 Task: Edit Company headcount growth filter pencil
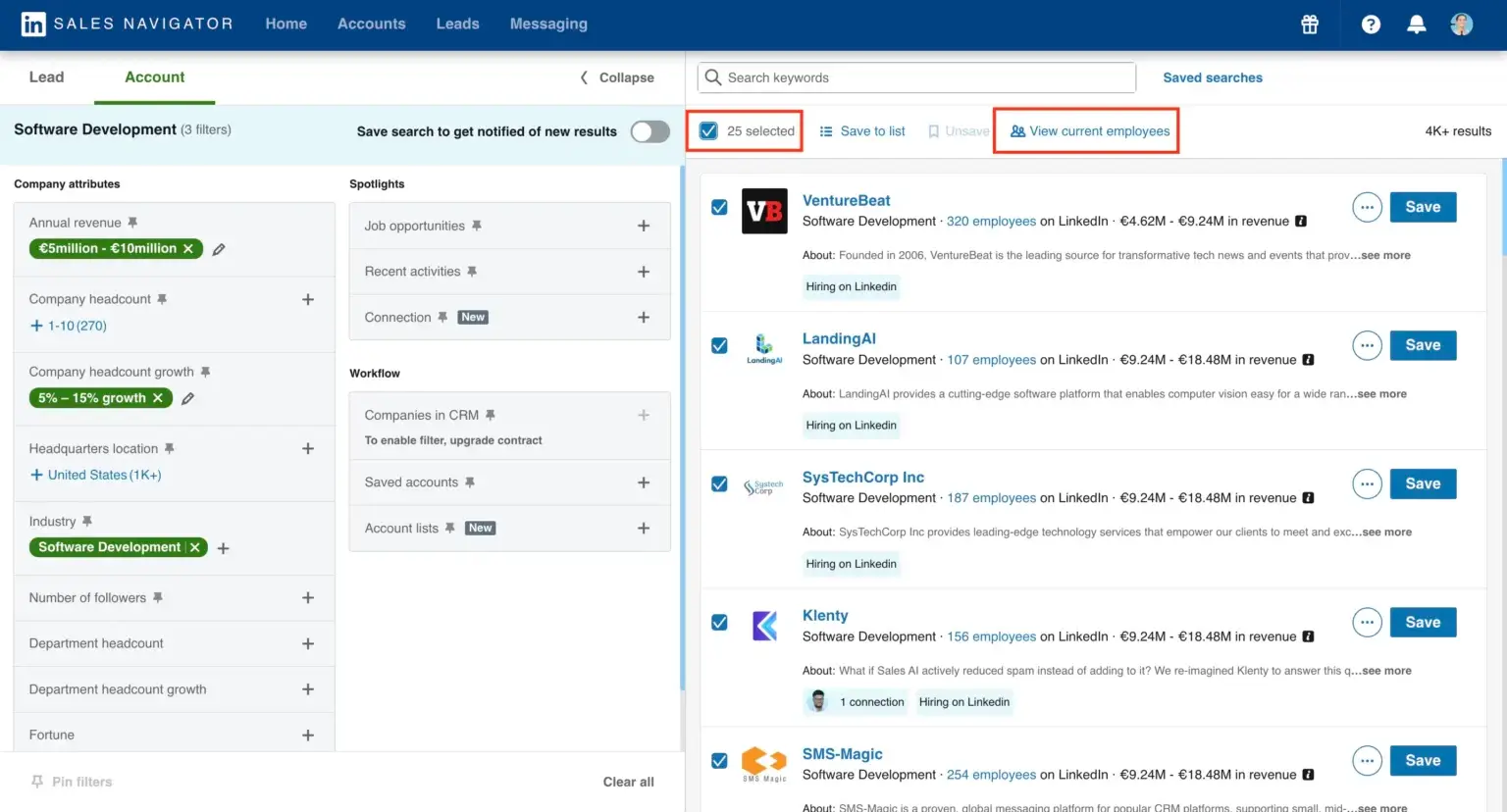(187, 398)
